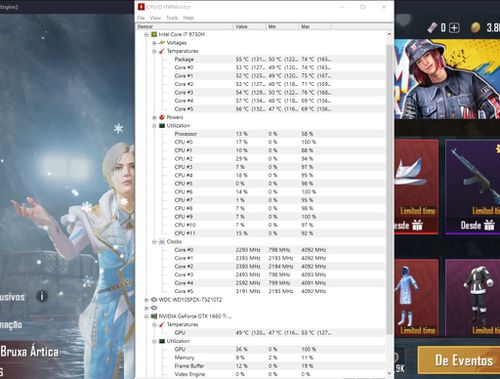Click the CPU Utilization chip icon
Screen dimensions: 500x379
162,125
